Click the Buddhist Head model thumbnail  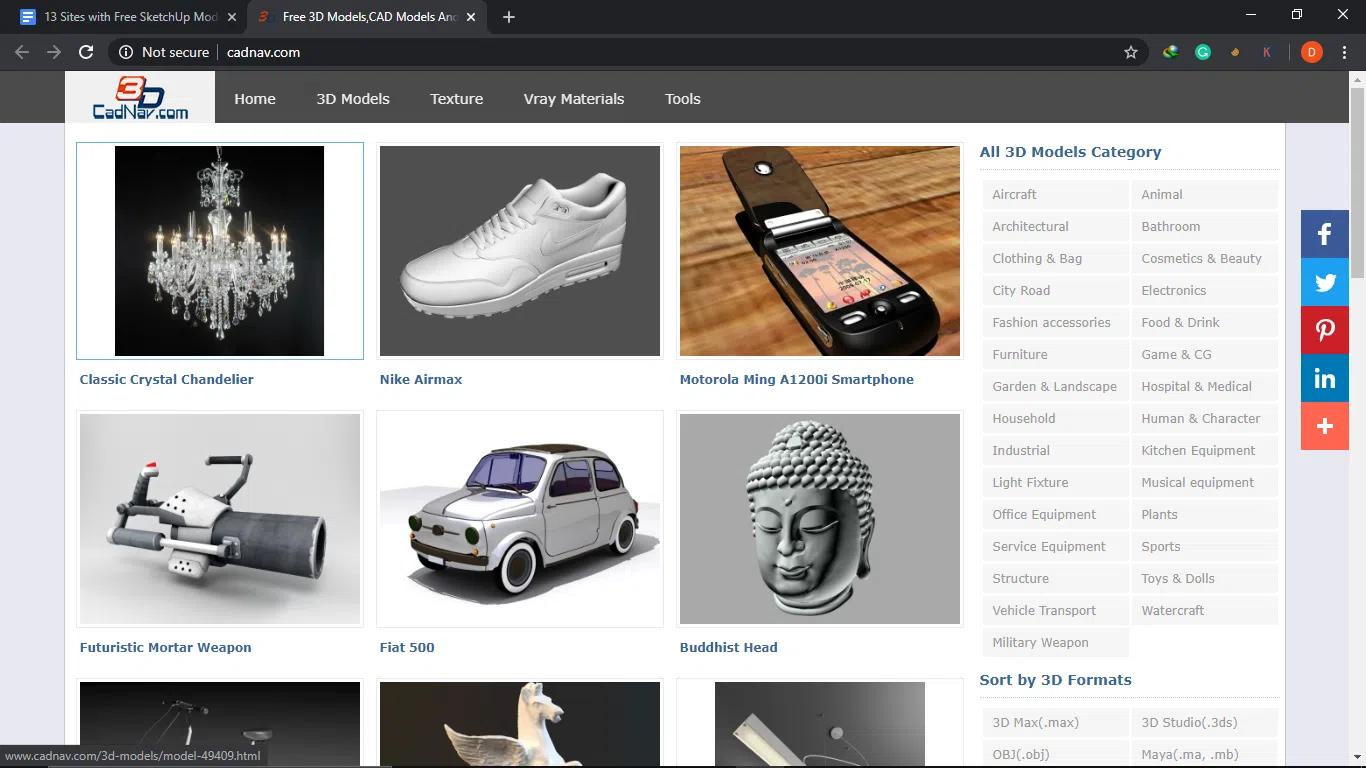pyautogui.click(x=819, y=518)
